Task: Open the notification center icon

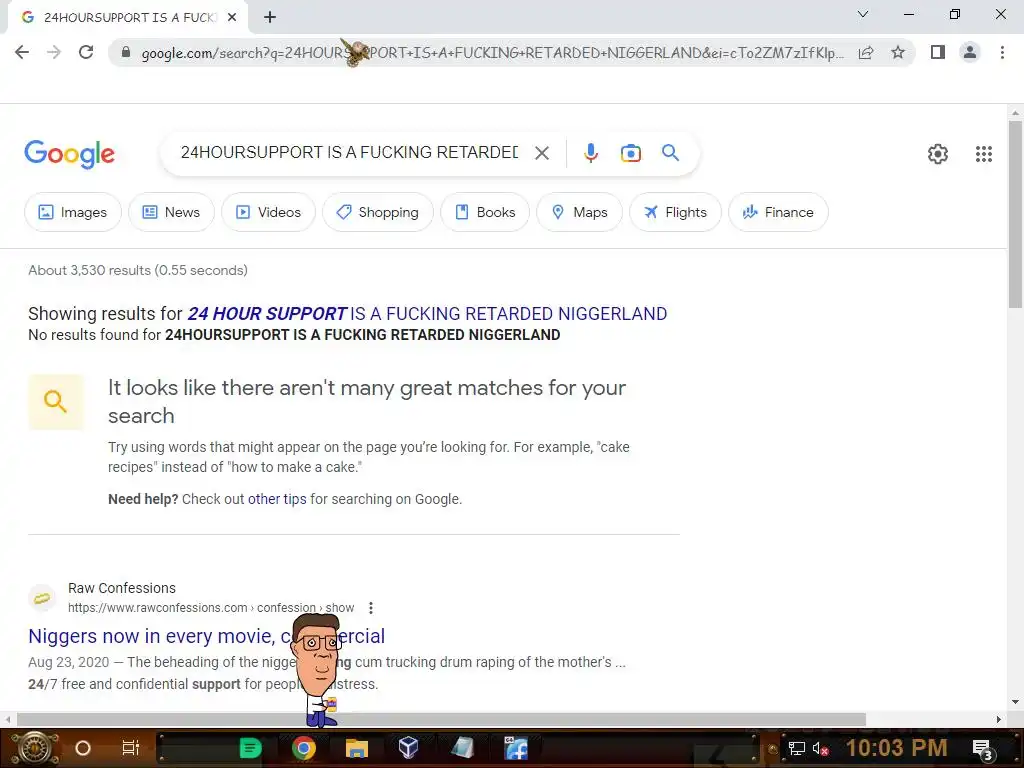Action: pyautogui.click(x=982, y=750)
